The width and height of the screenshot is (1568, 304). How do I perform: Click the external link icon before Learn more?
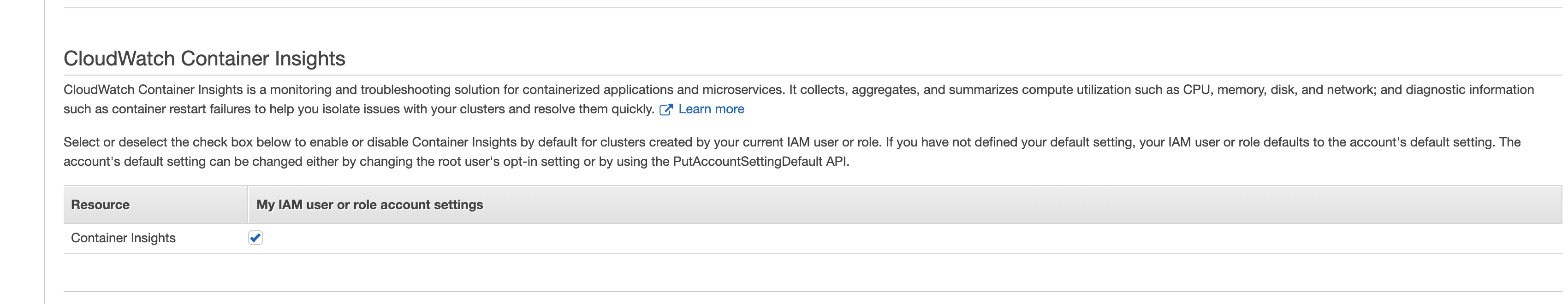(665, 110)
